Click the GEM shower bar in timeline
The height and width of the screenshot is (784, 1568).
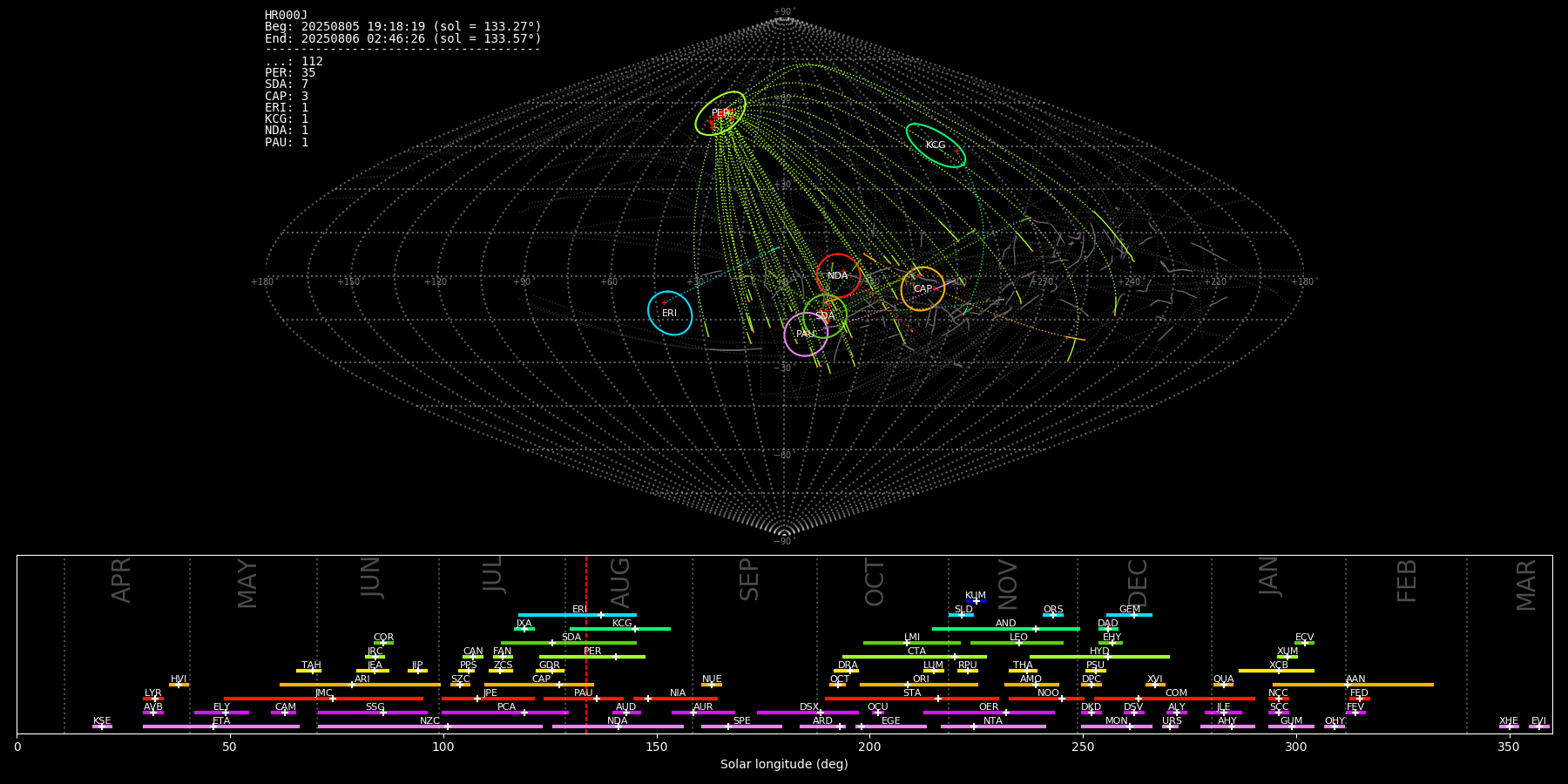click(1129, 615)
